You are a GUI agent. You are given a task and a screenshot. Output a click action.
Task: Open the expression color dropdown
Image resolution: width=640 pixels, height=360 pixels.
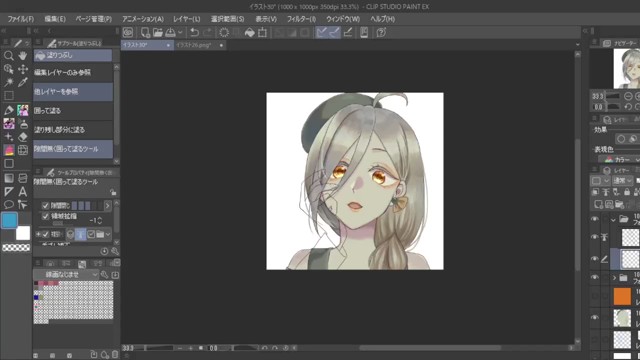(620, 160)
